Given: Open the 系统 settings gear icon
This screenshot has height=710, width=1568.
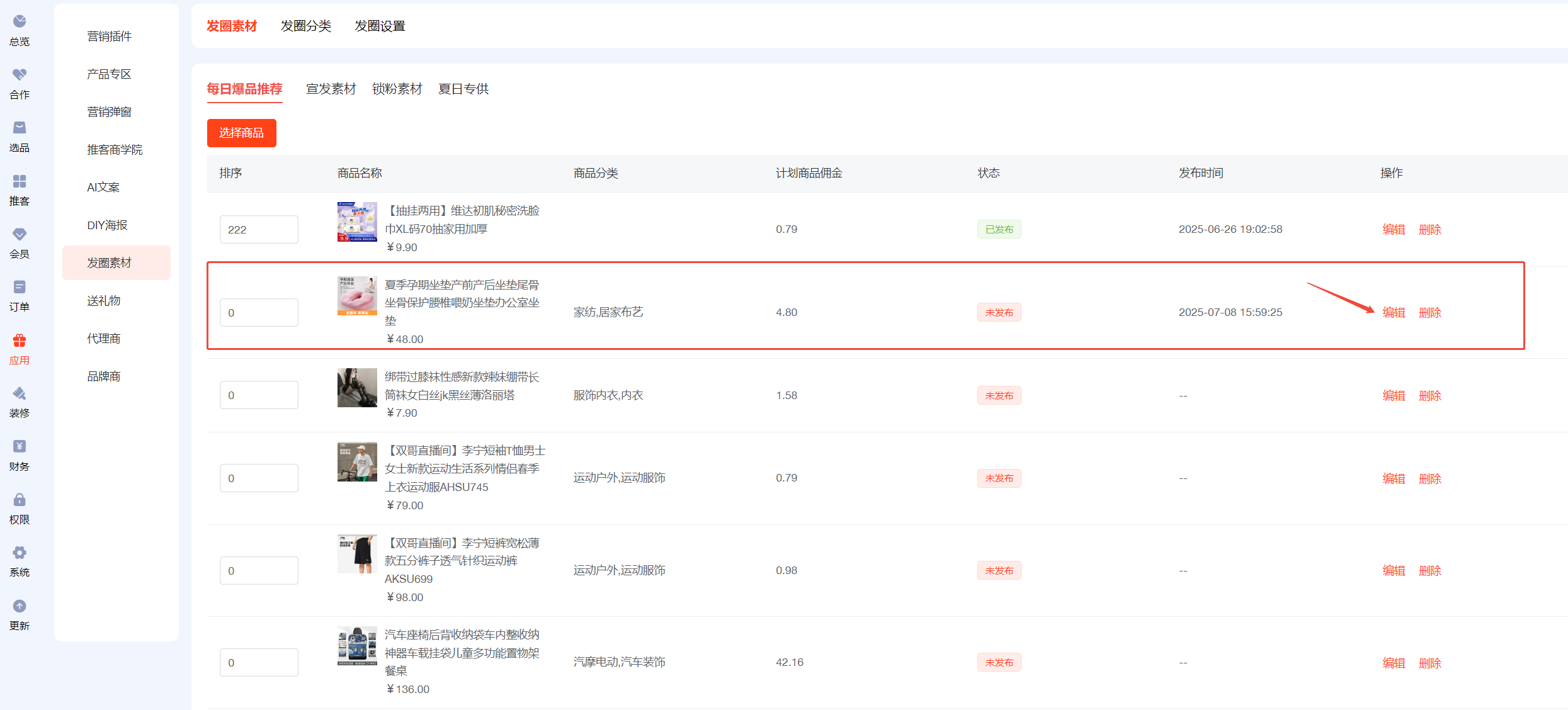Looking at the screenshot, I should [x=20, y=553].
